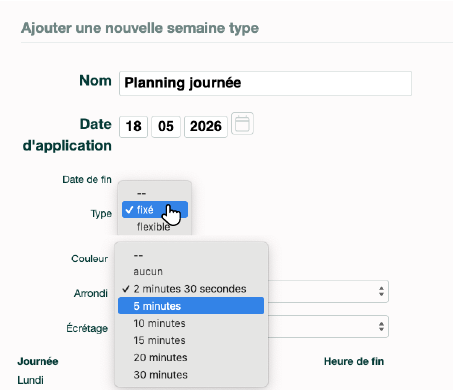Click the Nom label
This screenshot has width=453, height=391.
tap(95, 81)
